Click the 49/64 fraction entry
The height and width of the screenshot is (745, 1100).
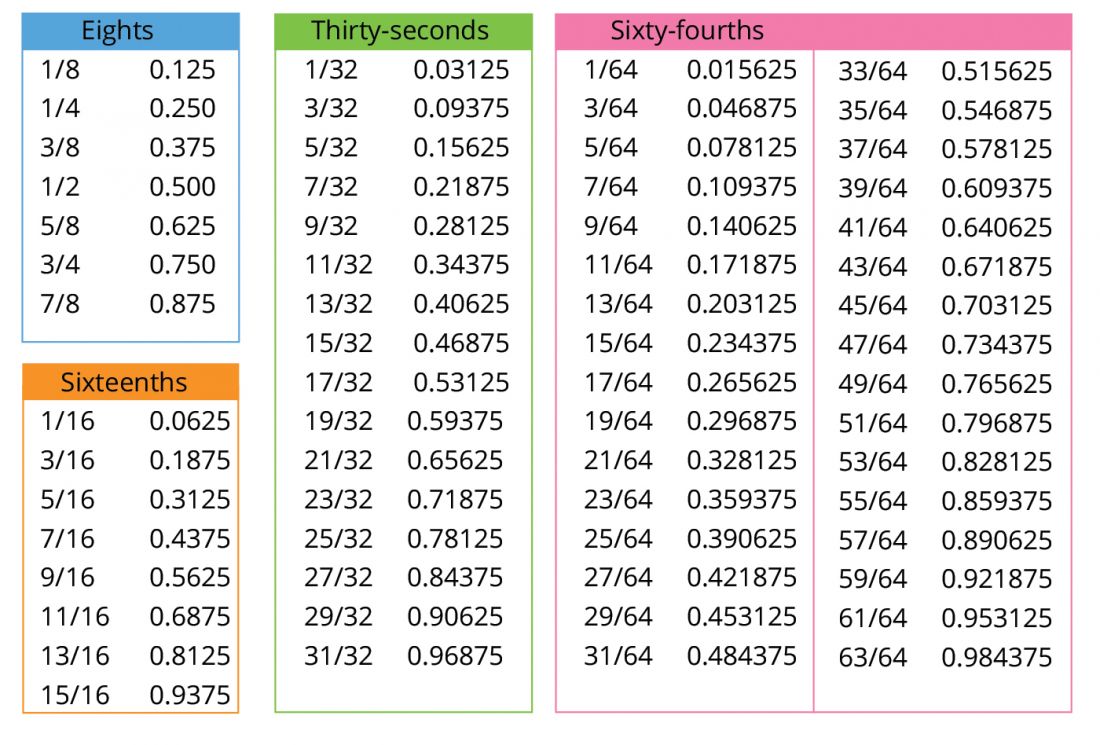click(x=872, y=384)
